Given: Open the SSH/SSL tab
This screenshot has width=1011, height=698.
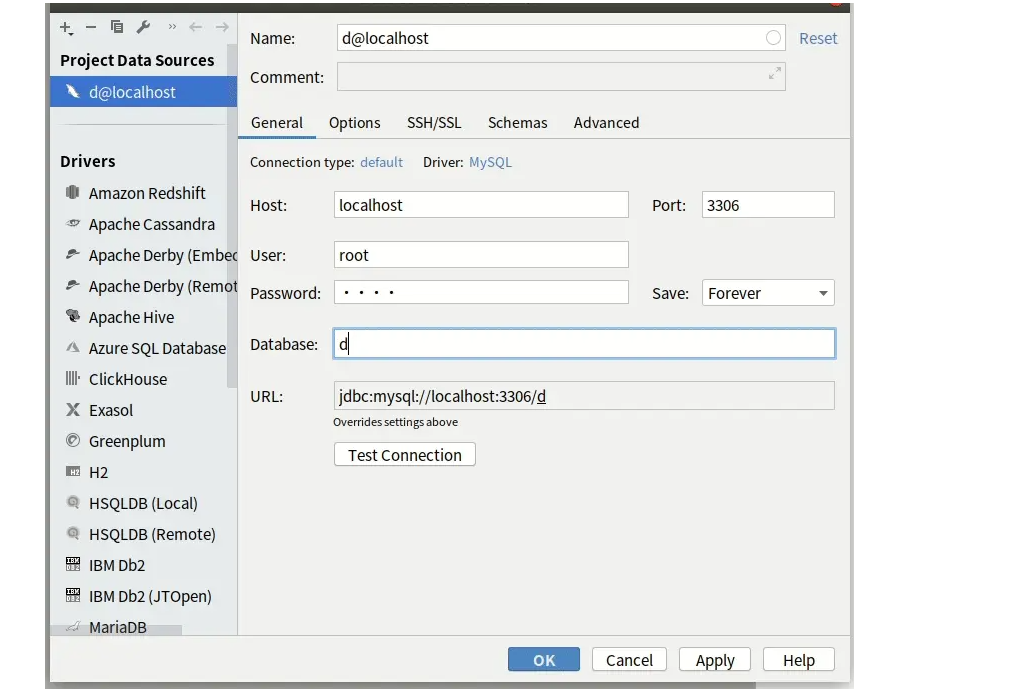Looking at the screenshot, I should [x=434, y=122].
